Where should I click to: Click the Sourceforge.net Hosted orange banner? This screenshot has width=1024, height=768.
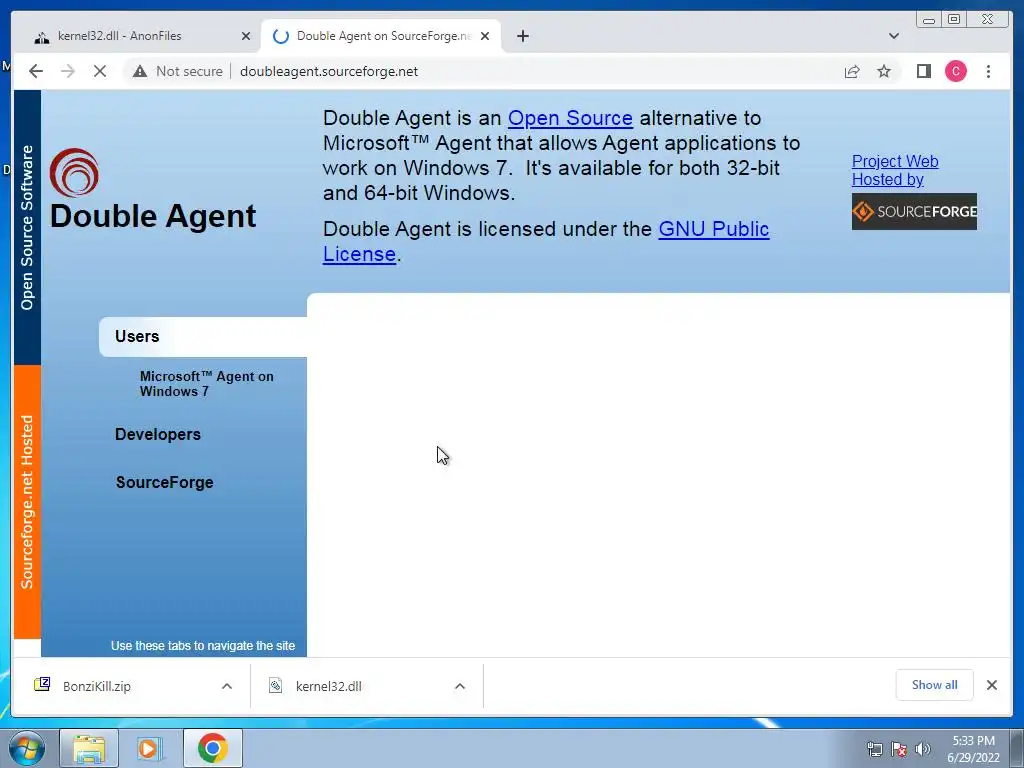tap(27, 502)
